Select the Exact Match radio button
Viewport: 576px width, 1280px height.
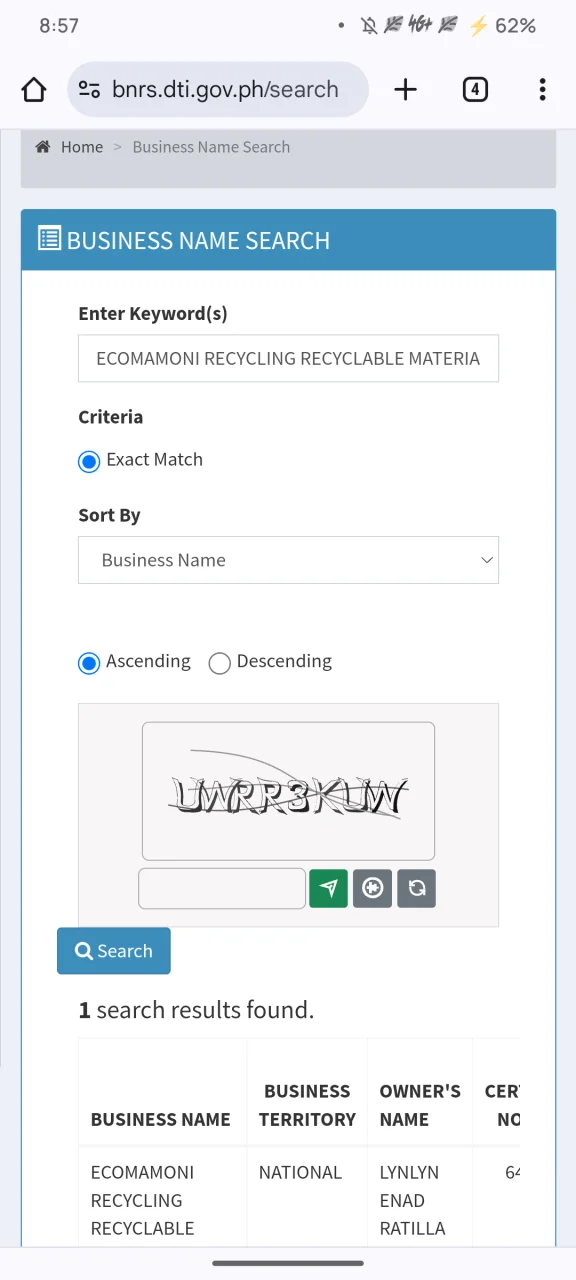(89, 461)
